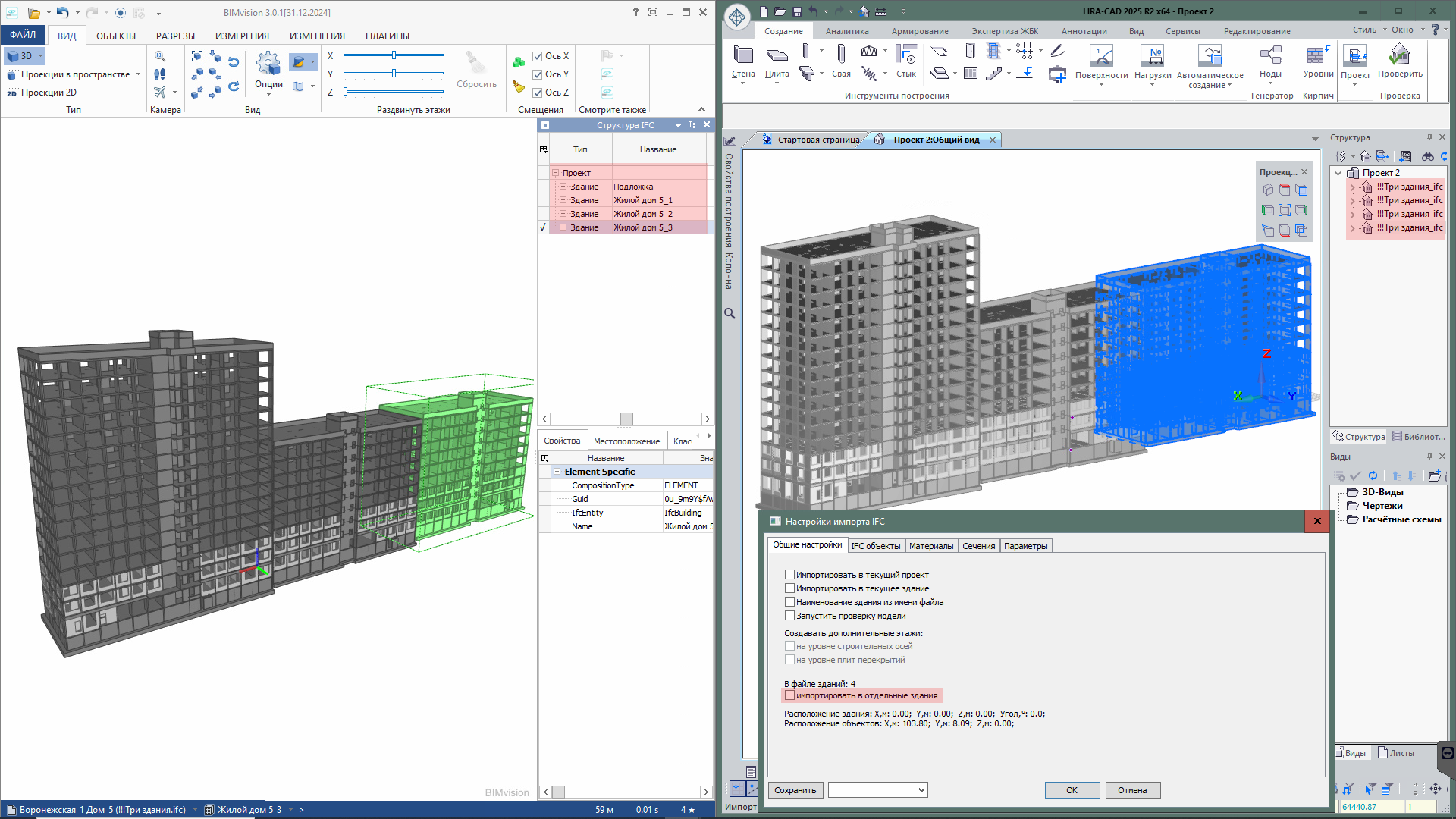1456x819 pixels.
Task: Adjust the X floor spread slider
Action: [x=394, y=55]
